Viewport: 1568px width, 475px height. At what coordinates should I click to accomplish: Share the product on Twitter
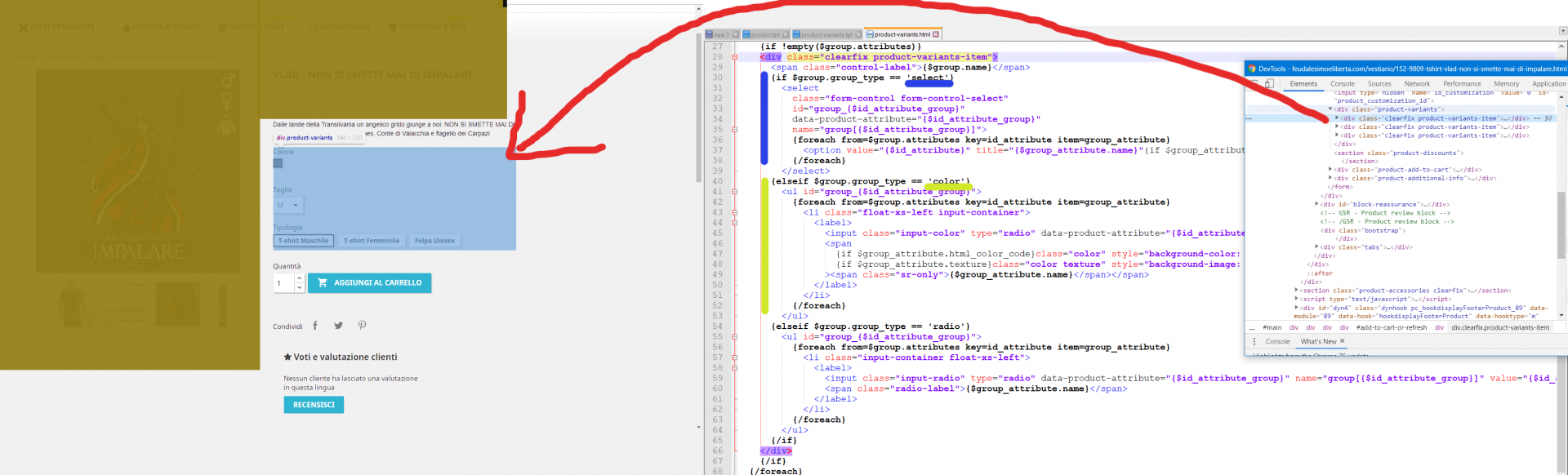[338, 326]
